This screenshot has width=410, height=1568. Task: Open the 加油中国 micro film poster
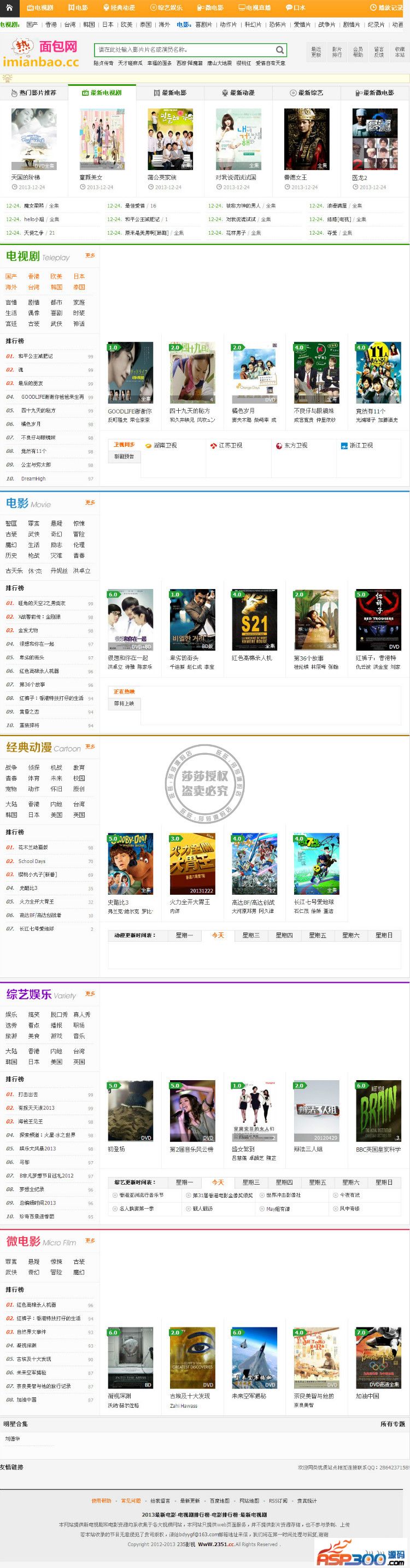(378, 1358)
